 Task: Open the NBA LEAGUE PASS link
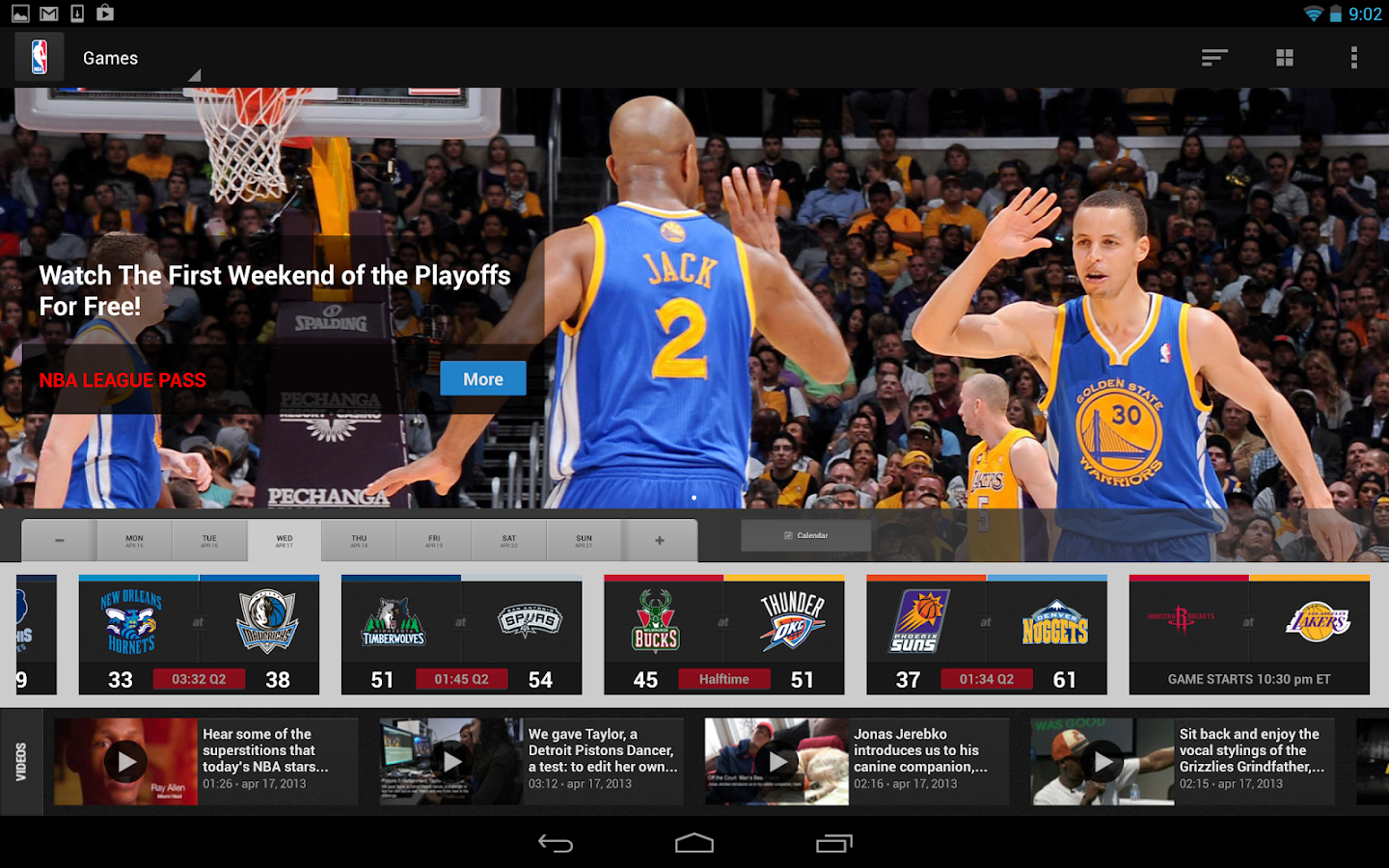click(x=123, y=380)
